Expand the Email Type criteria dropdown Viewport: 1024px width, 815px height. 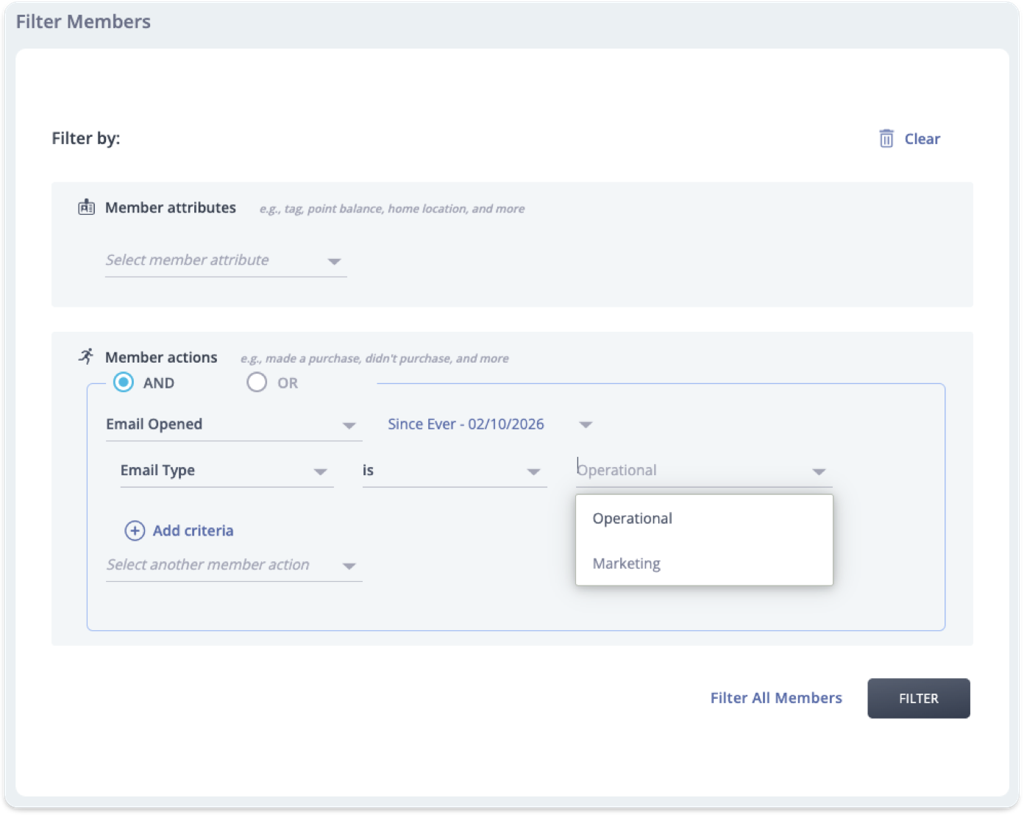pos(225,471)
